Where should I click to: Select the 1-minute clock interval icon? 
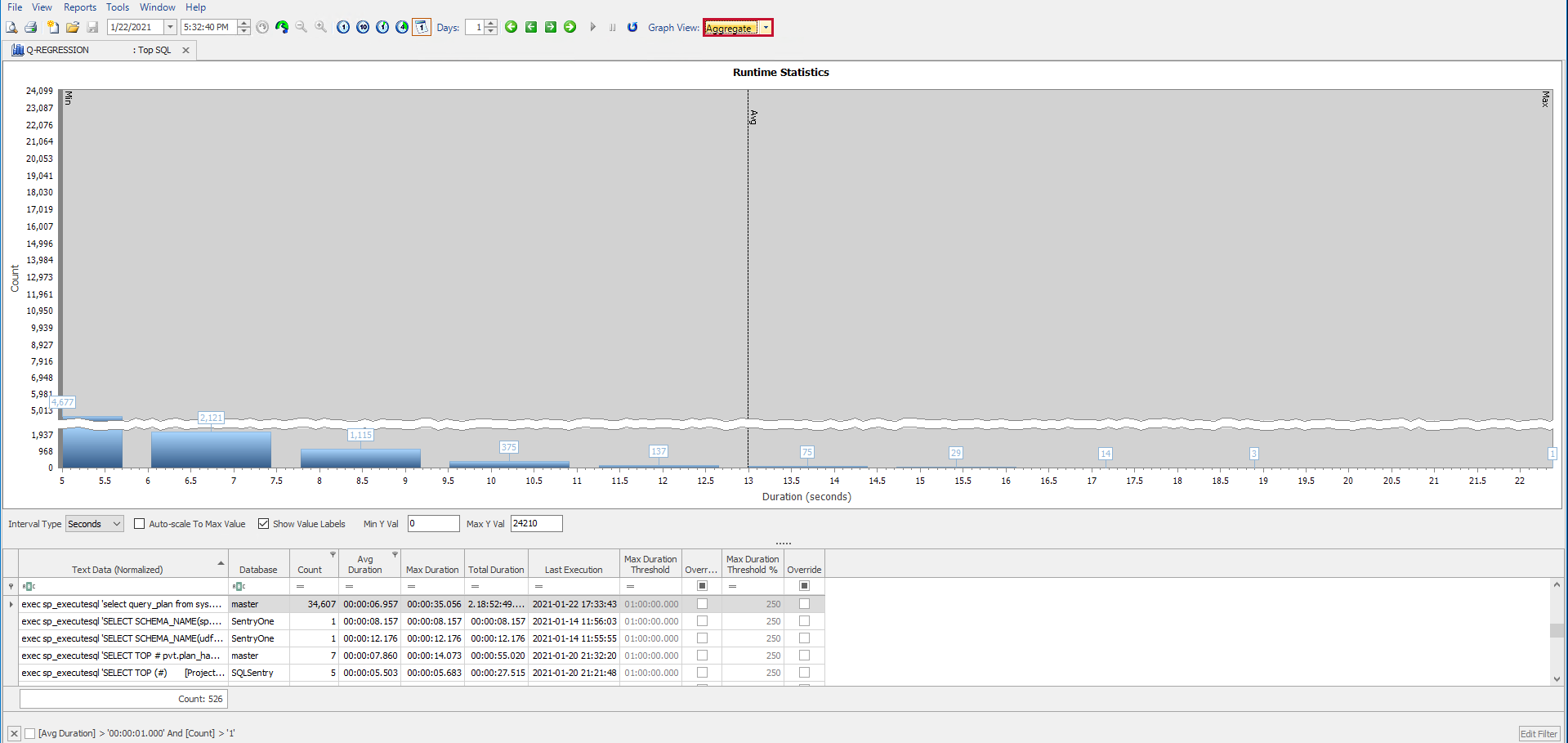(343, 27)
